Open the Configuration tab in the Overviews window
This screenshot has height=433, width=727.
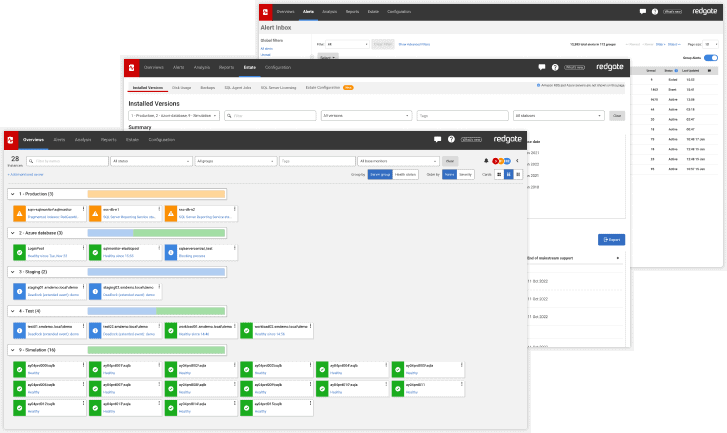click(x=162, y=140)
